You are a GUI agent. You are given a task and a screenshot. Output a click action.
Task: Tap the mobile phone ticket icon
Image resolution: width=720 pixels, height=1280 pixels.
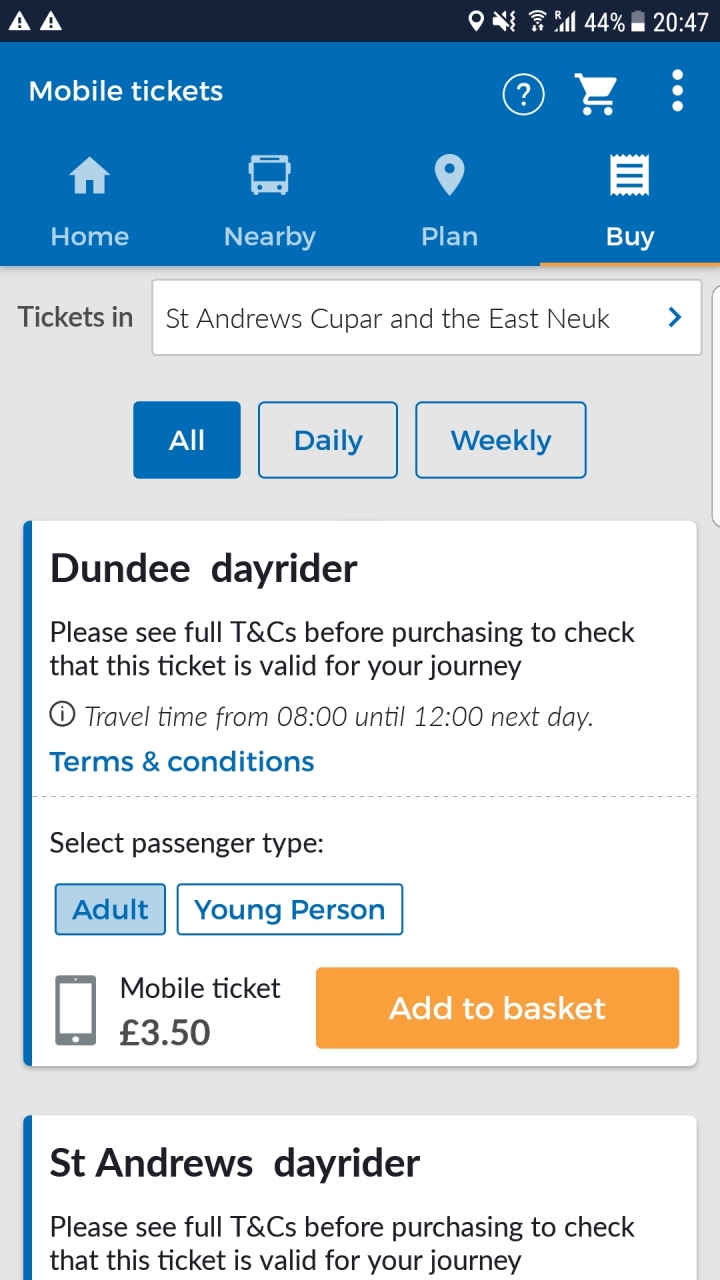tap(76, 1010)
